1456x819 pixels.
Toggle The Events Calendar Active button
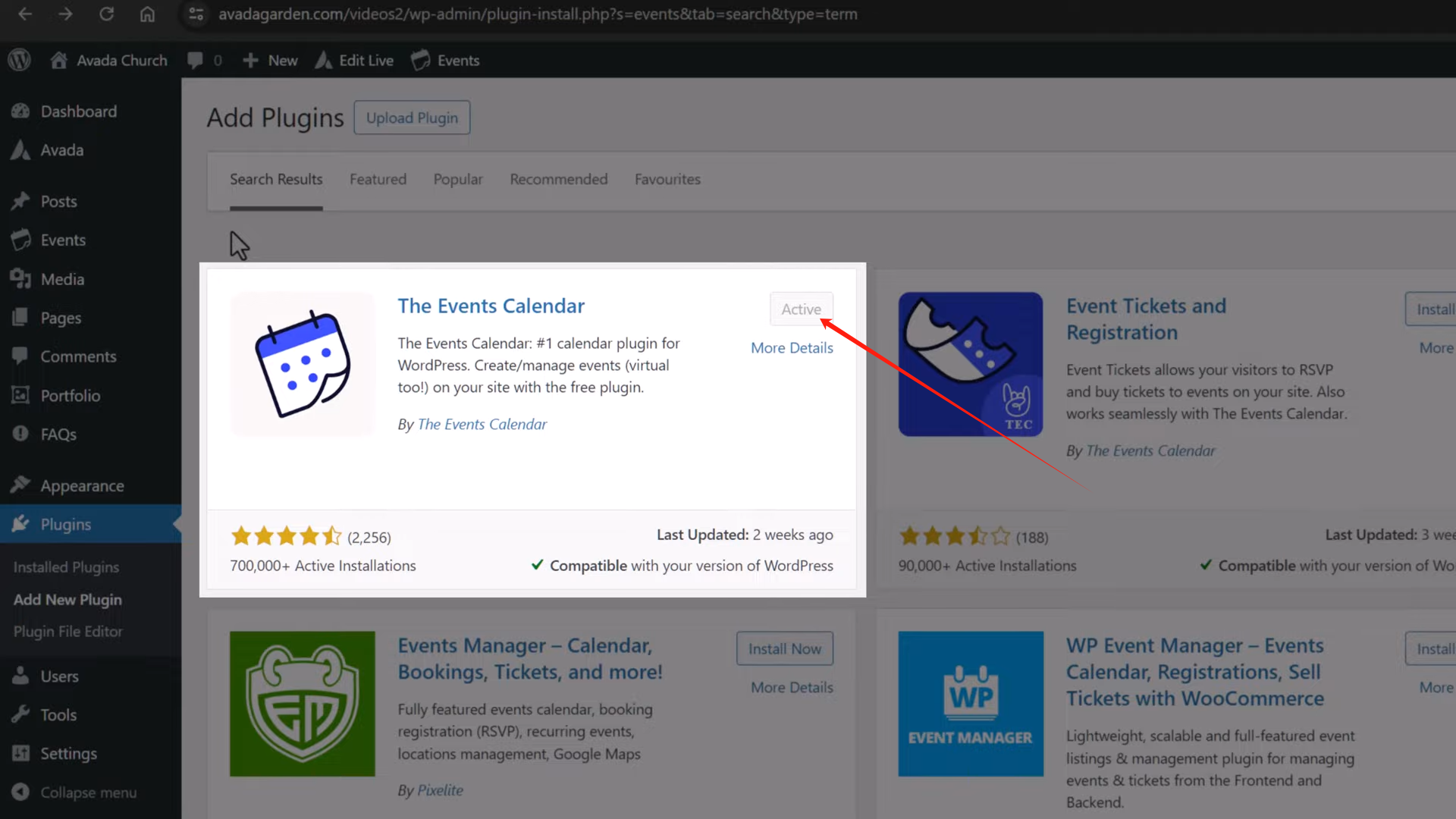pyautogui.click(x=802, y=309)
